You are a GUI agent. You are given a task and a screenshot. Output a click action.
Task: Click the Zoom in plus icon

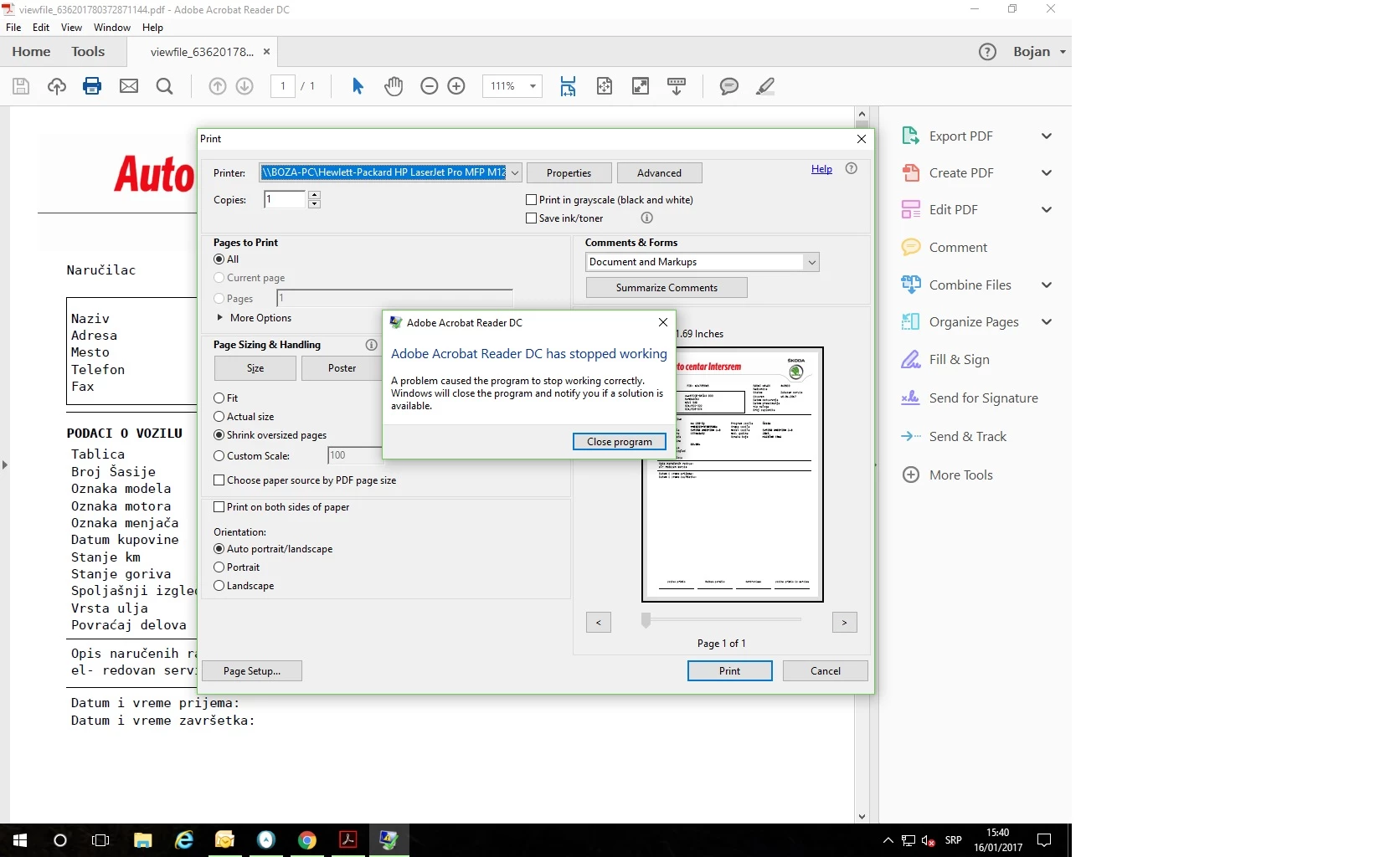coord(456,86)
